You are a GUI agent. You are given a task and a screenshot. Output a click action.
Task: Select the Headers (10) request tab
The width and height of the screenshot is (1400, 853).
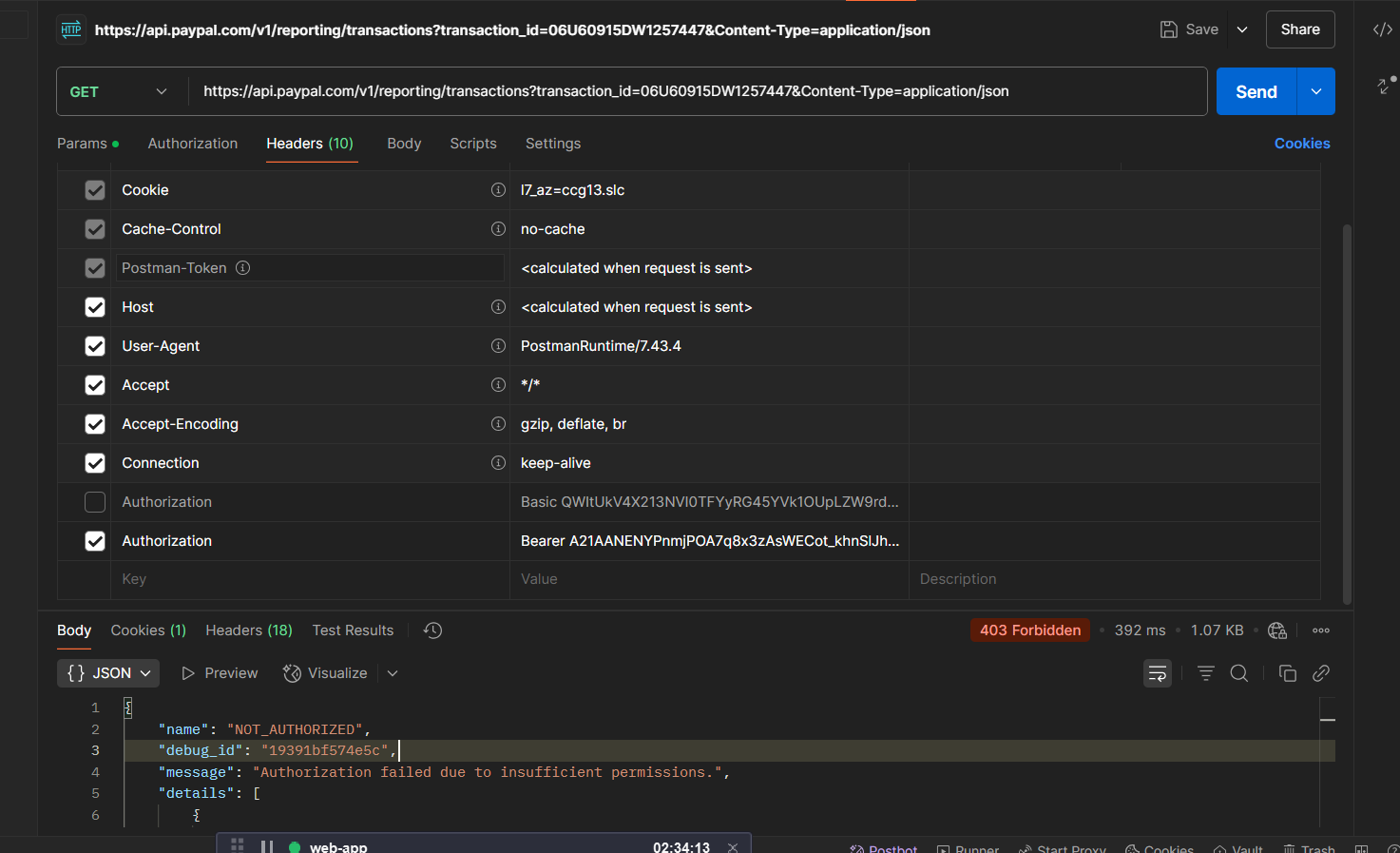(x=310, y=144)
